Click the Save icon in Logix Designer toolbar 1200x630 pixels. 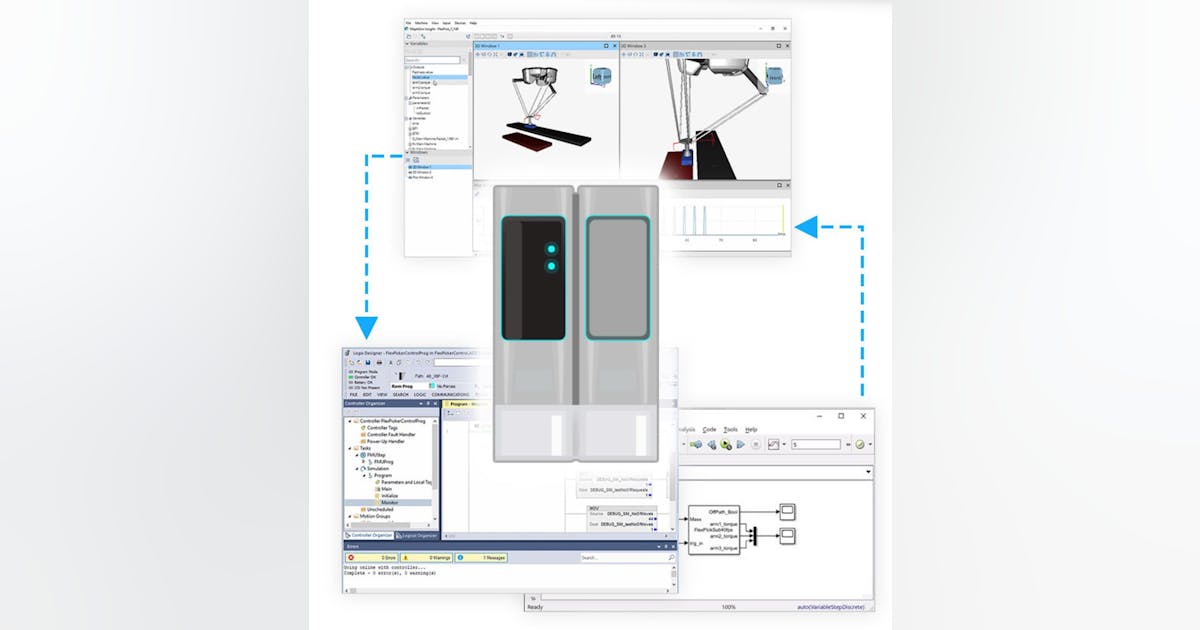[x=368, y=363]
